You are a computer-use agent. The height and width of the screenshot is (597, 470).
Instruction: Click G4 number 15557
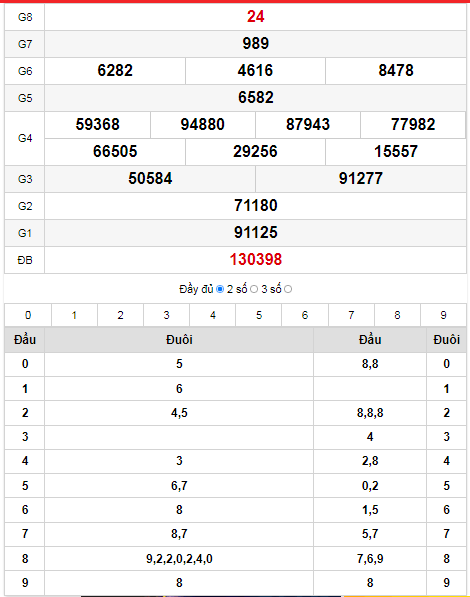coord(396,152)
